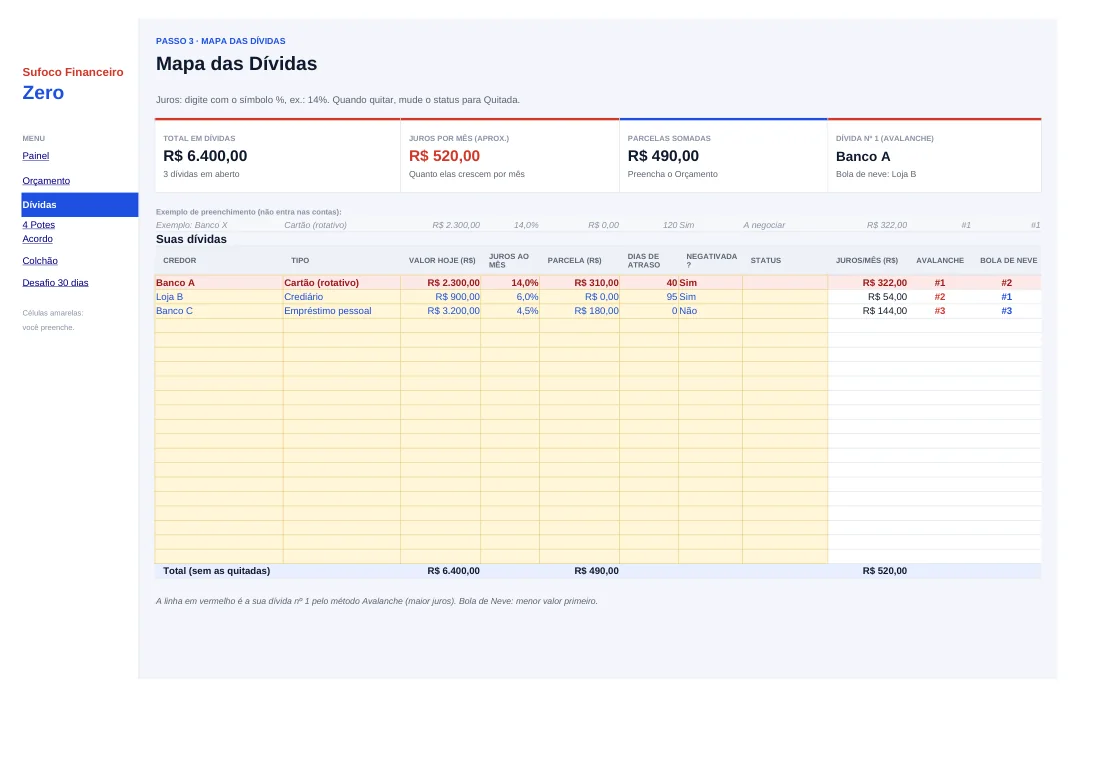Select the 4,5% interest cell
1101x765 pixels.
click(510, 310)
